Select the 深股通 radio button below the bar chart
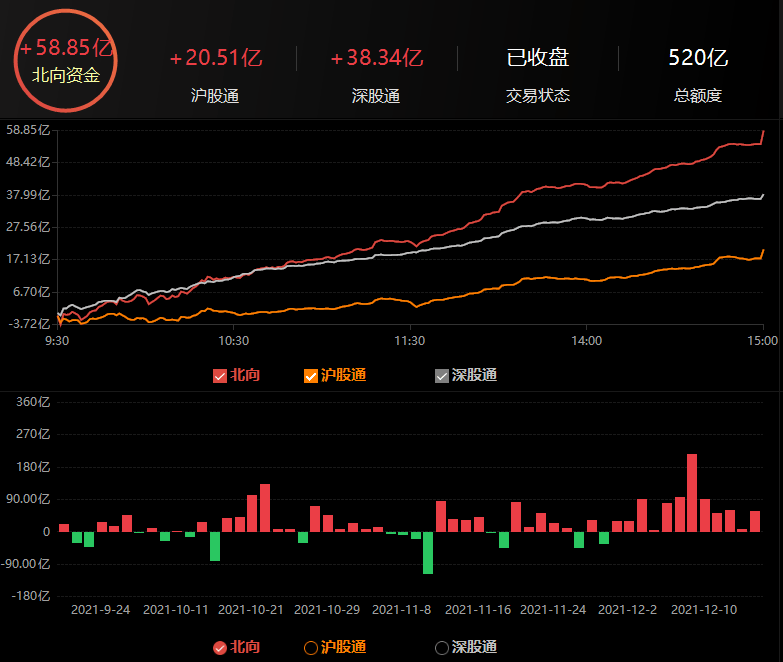 click(442, 648)
